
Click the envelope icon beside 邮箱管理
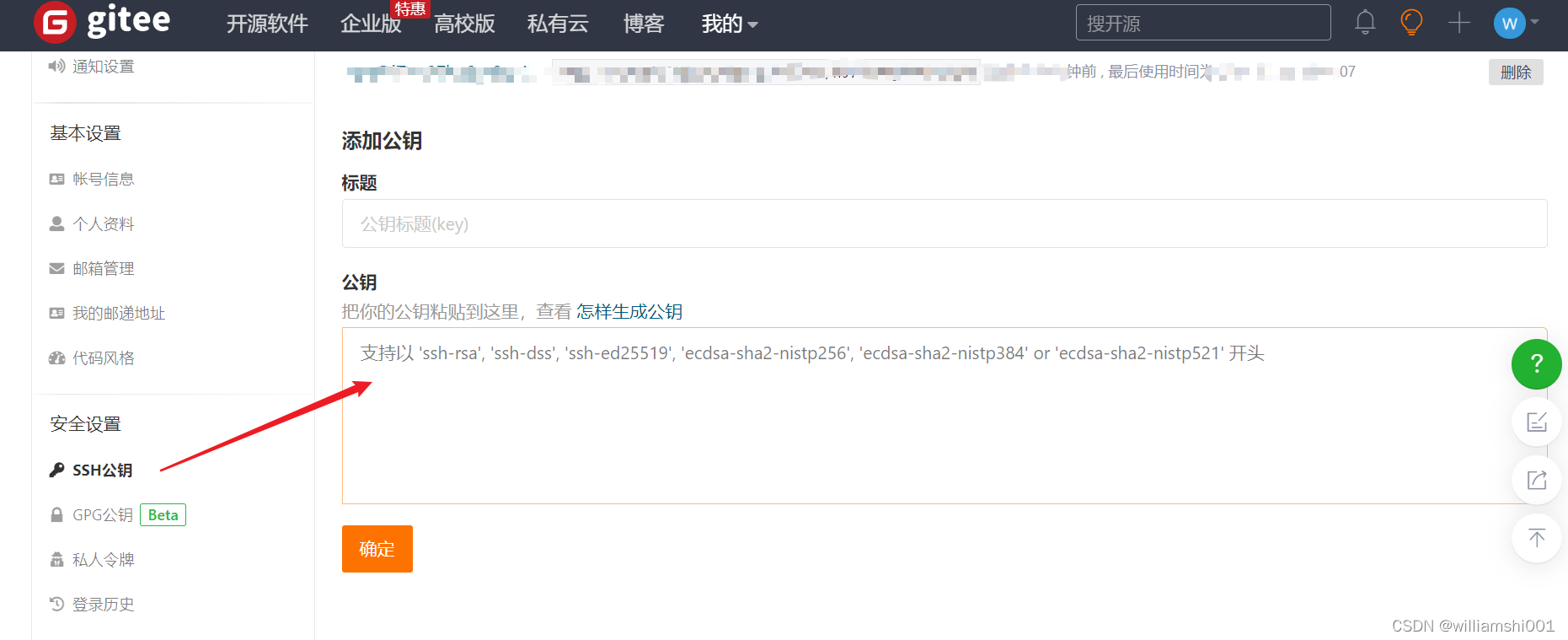point(56,268)
